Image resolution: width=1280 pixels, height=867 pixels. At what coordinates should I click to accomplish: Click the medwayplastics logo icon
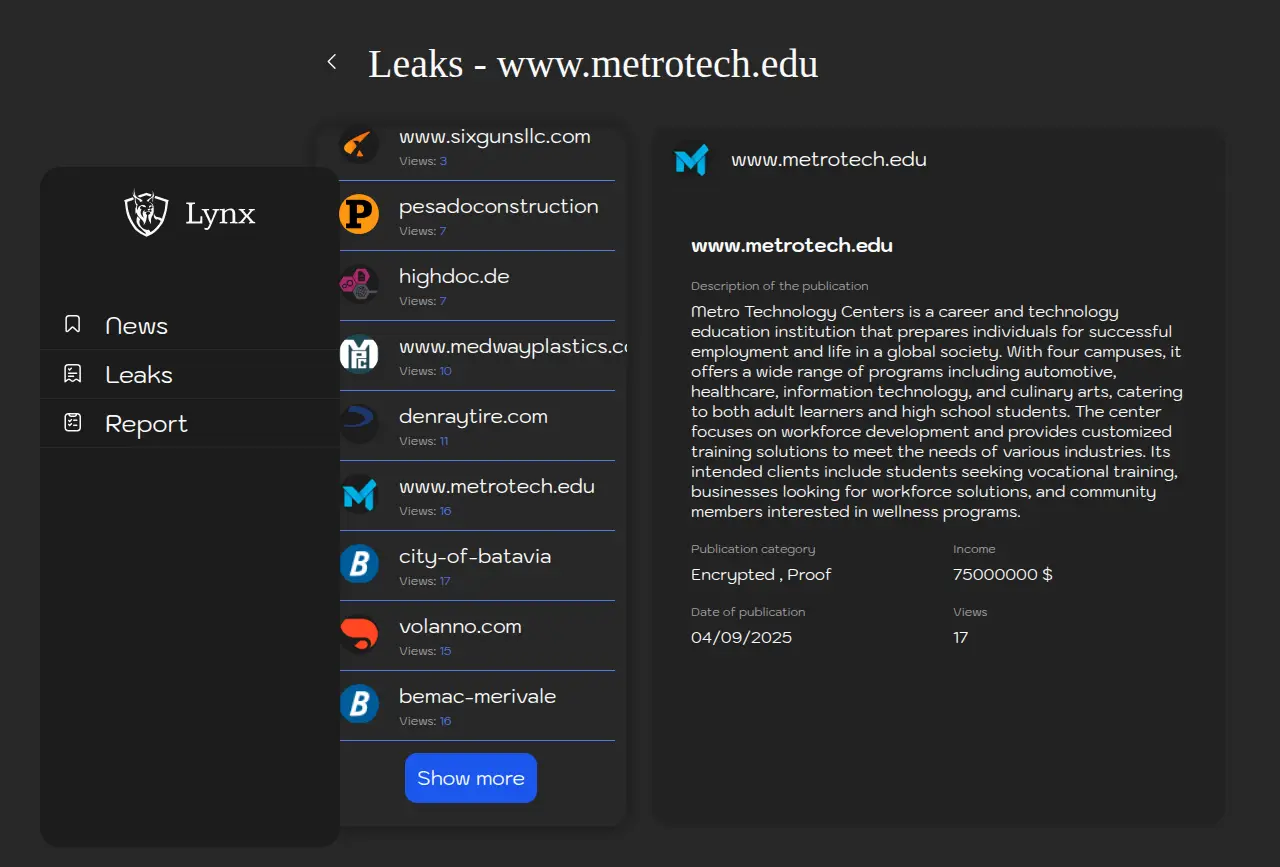coord(359,355)
